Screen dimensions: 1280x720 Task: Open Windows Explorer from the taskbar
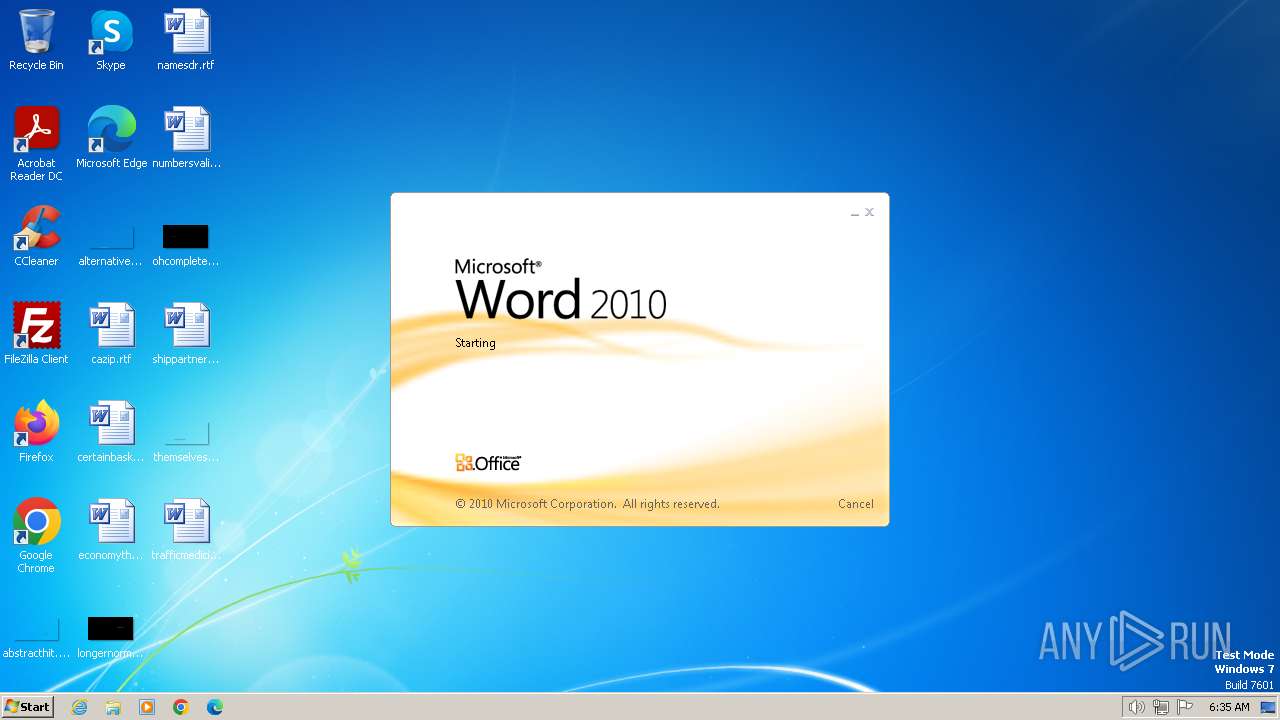tap(113, 707)
